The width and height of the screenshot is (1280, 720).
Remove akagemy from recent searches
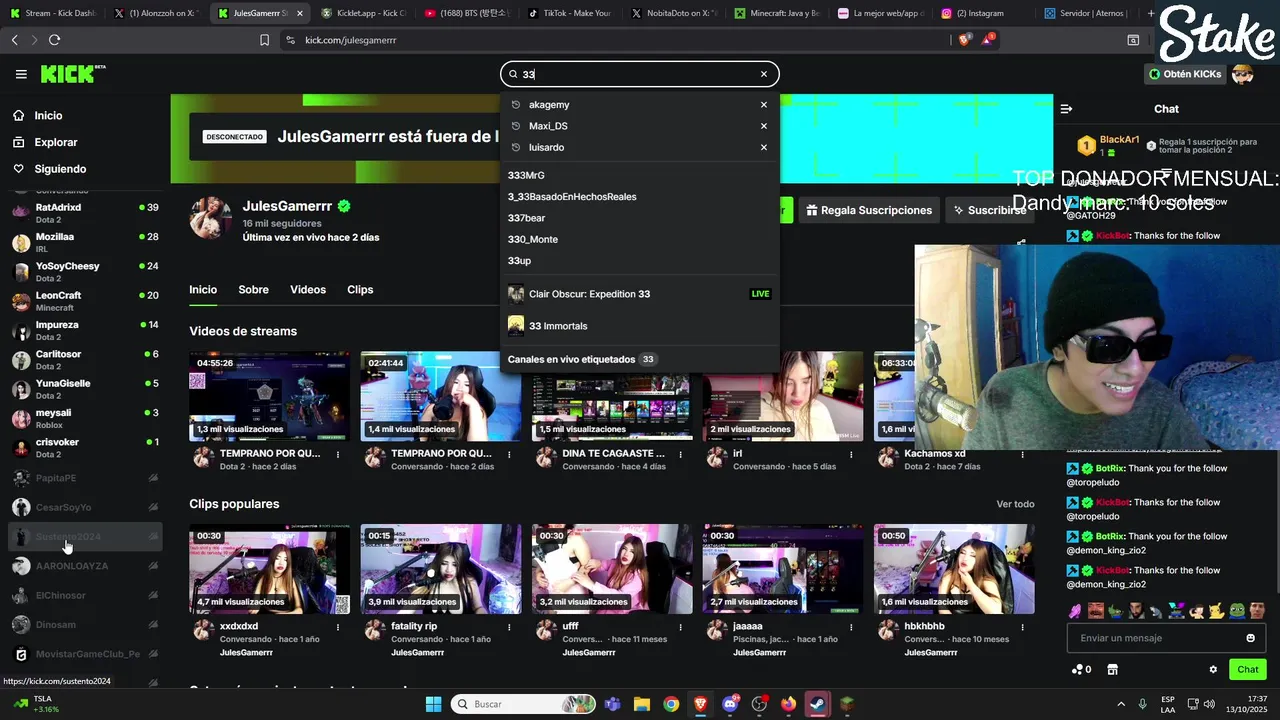point(764,105)
